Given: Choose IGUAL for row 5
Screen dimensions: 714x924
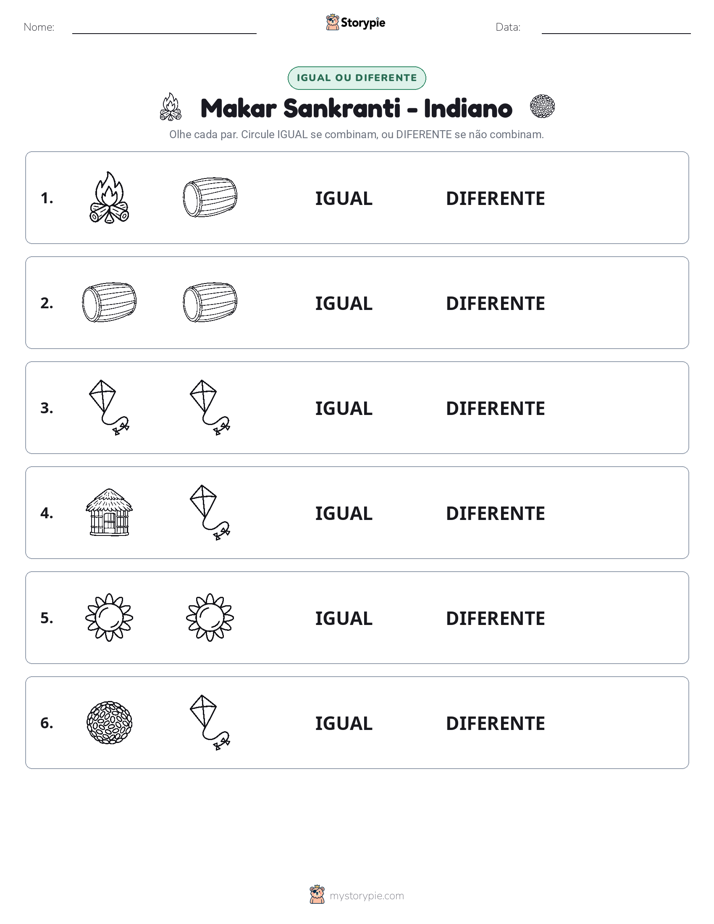Looking at the screenshot, I should pyautogui.click(x=343, y=618).
